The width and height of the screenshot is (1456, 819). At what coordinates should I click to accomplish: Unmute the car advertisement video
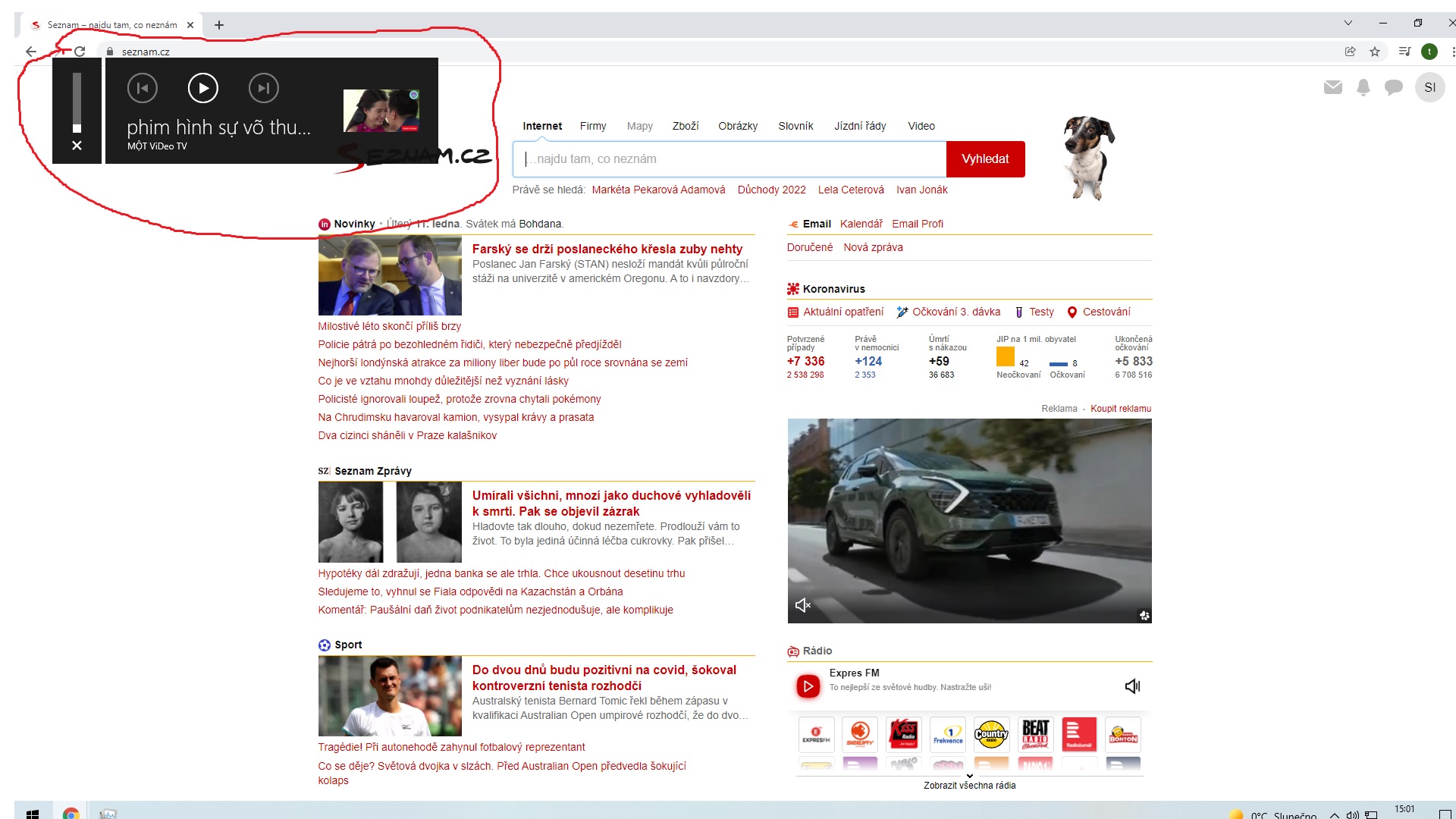[x=803, y=605]
